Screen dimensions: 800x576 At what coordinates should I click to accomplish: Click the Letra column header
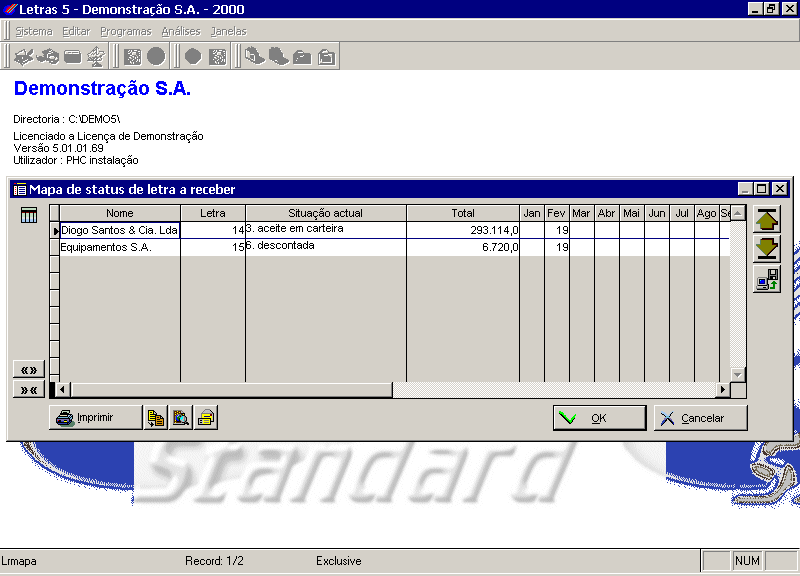tap(213, 213)
